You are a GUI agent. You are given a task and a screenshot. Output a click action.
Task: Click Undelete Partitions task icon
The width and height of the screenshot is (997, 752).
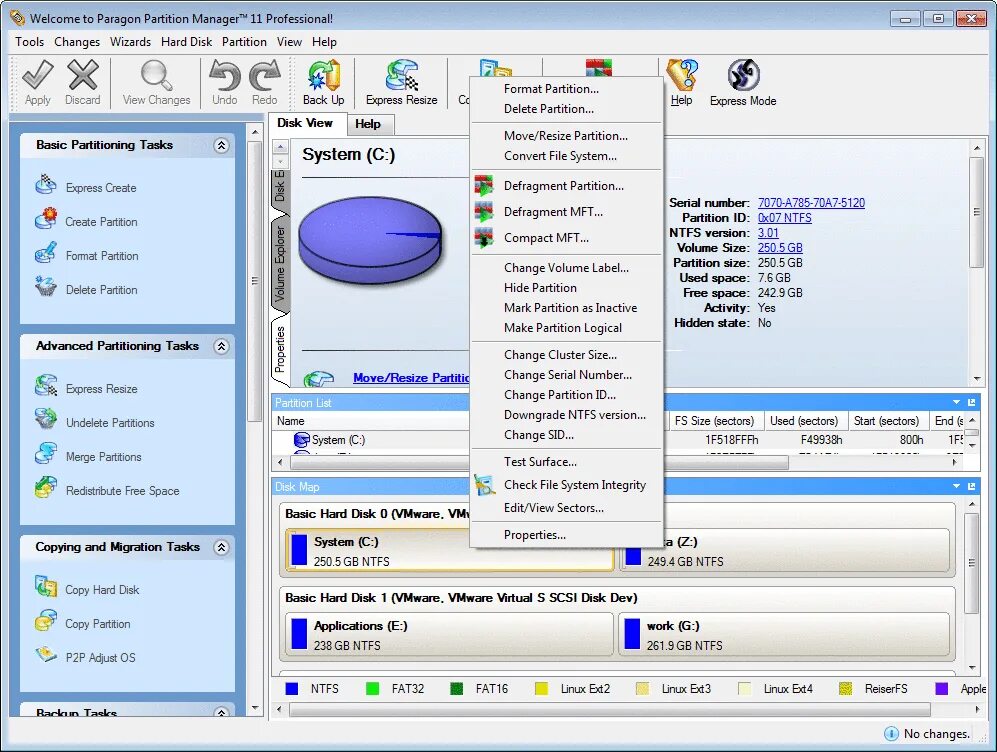[46, 420]
